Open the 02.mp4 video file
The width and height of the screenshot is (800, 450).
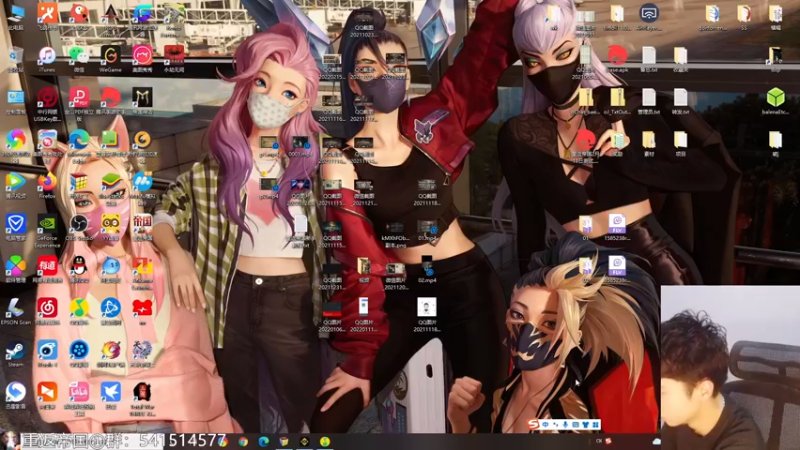(427, 266)
